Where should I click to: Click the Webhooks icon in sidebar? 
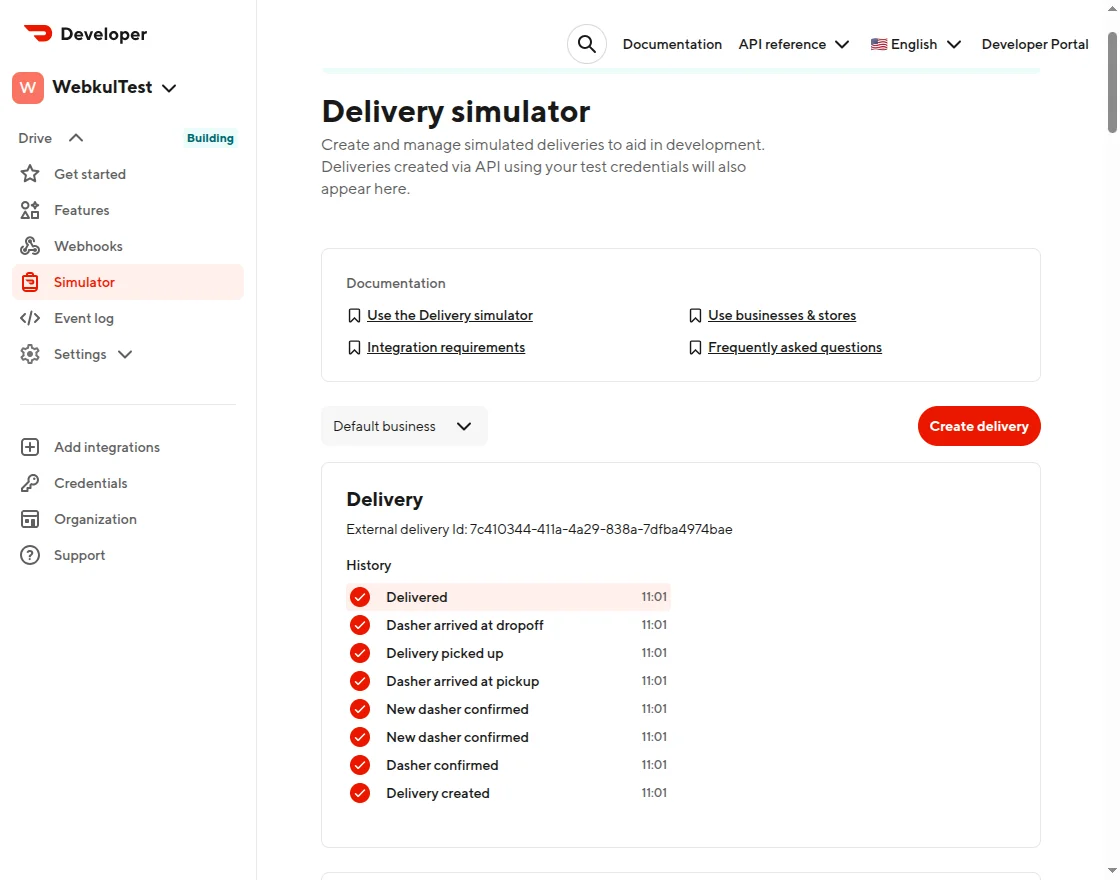pyautogui.click(x=30, y=246)
